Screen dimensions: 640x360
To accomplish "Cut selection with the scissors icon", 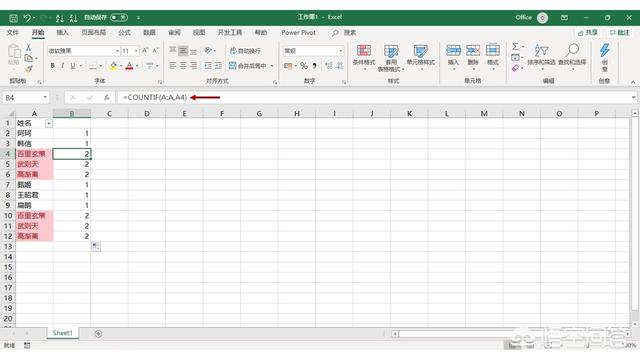I will (x=29, y=48).
